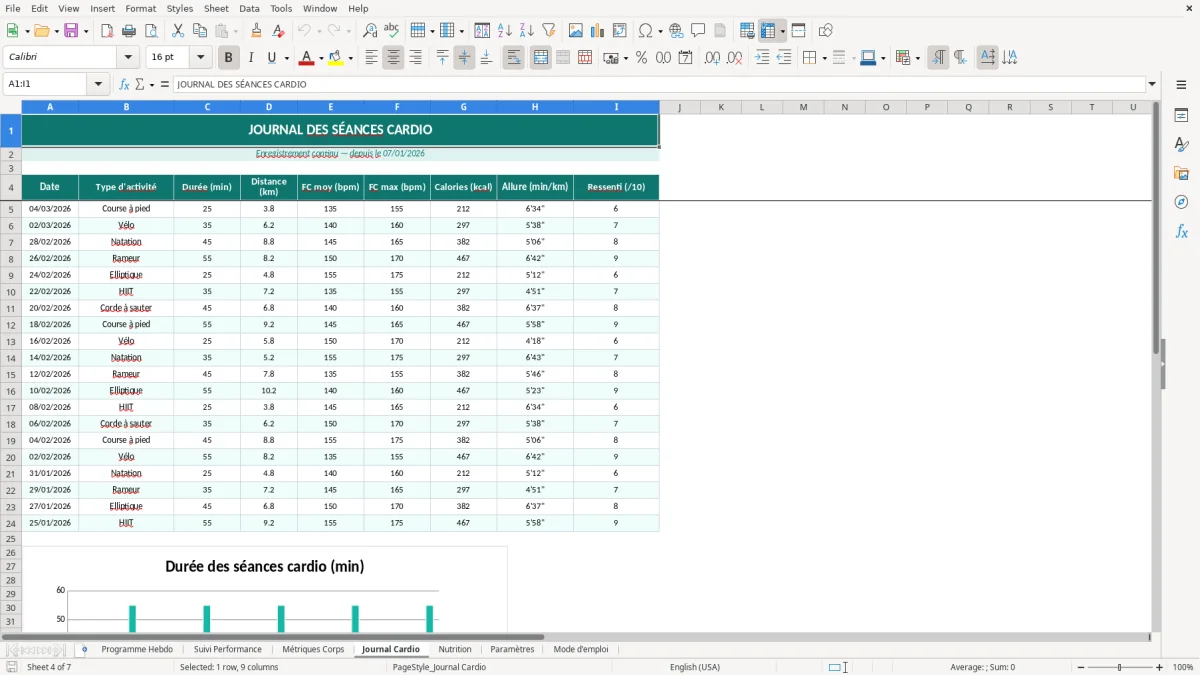
Task: Click the Define Print Area icon
Action: tap(747, 31)
